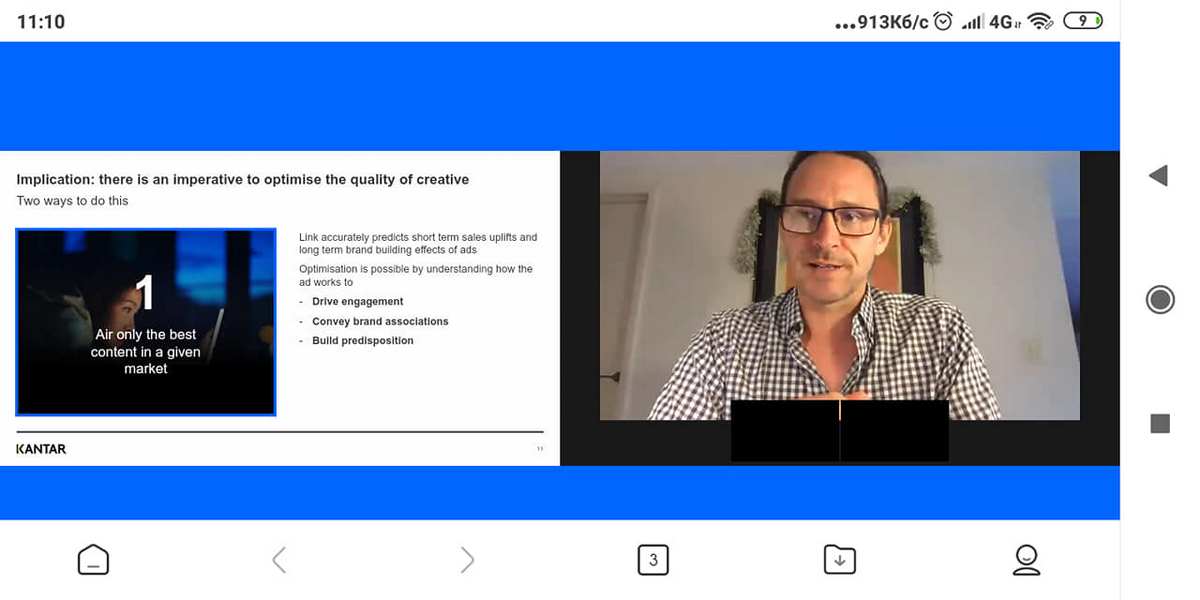The width and height of the screenshot is (1200, 600).
Task: Tap the Android home circle button
Action: click(1160, 300)
